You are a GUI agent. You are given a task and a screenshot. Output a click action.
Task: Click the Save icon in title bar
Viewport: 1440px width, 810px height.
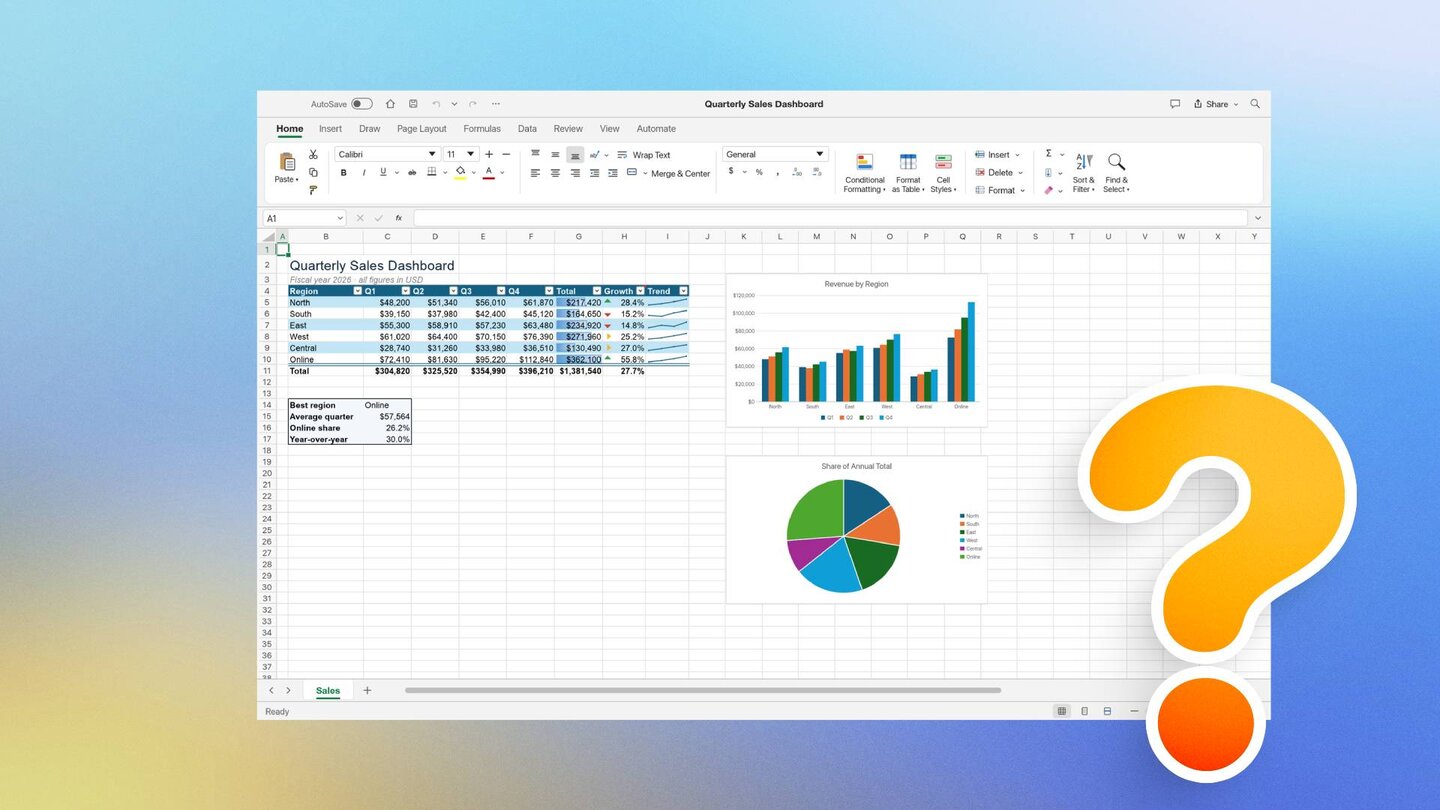point(413,104)
